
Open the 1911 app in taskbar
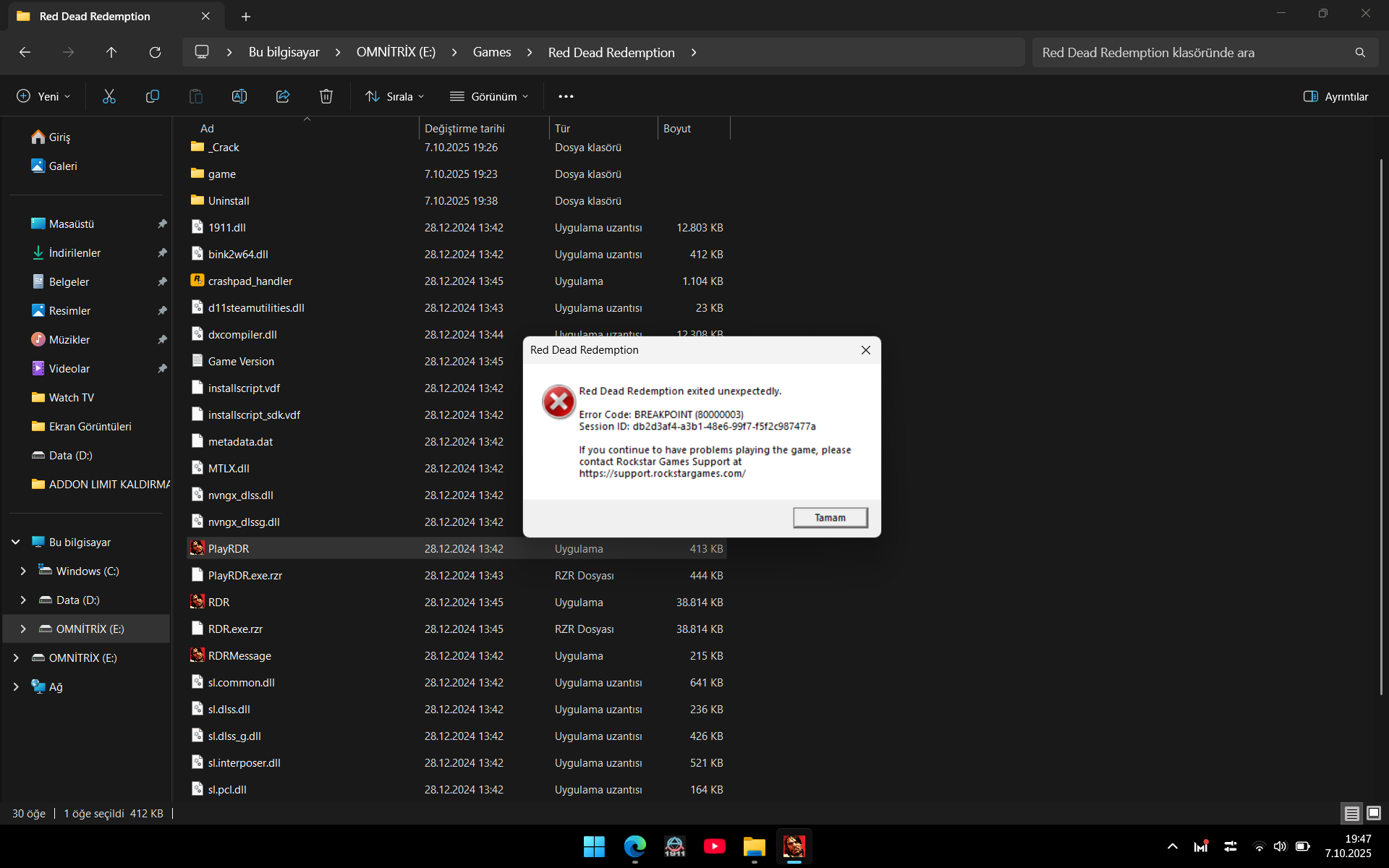click(674, 846)
